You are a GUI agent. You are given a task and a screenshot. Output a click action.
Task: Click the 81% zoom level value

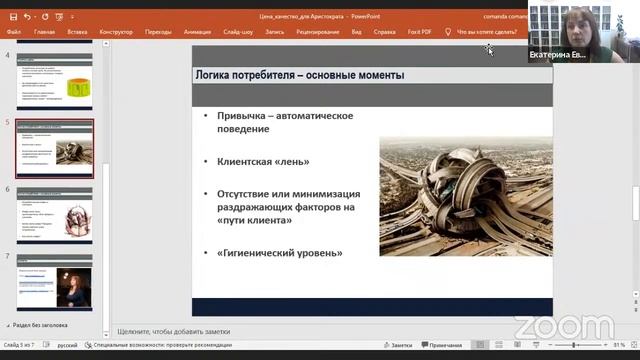tap(619, 345)
